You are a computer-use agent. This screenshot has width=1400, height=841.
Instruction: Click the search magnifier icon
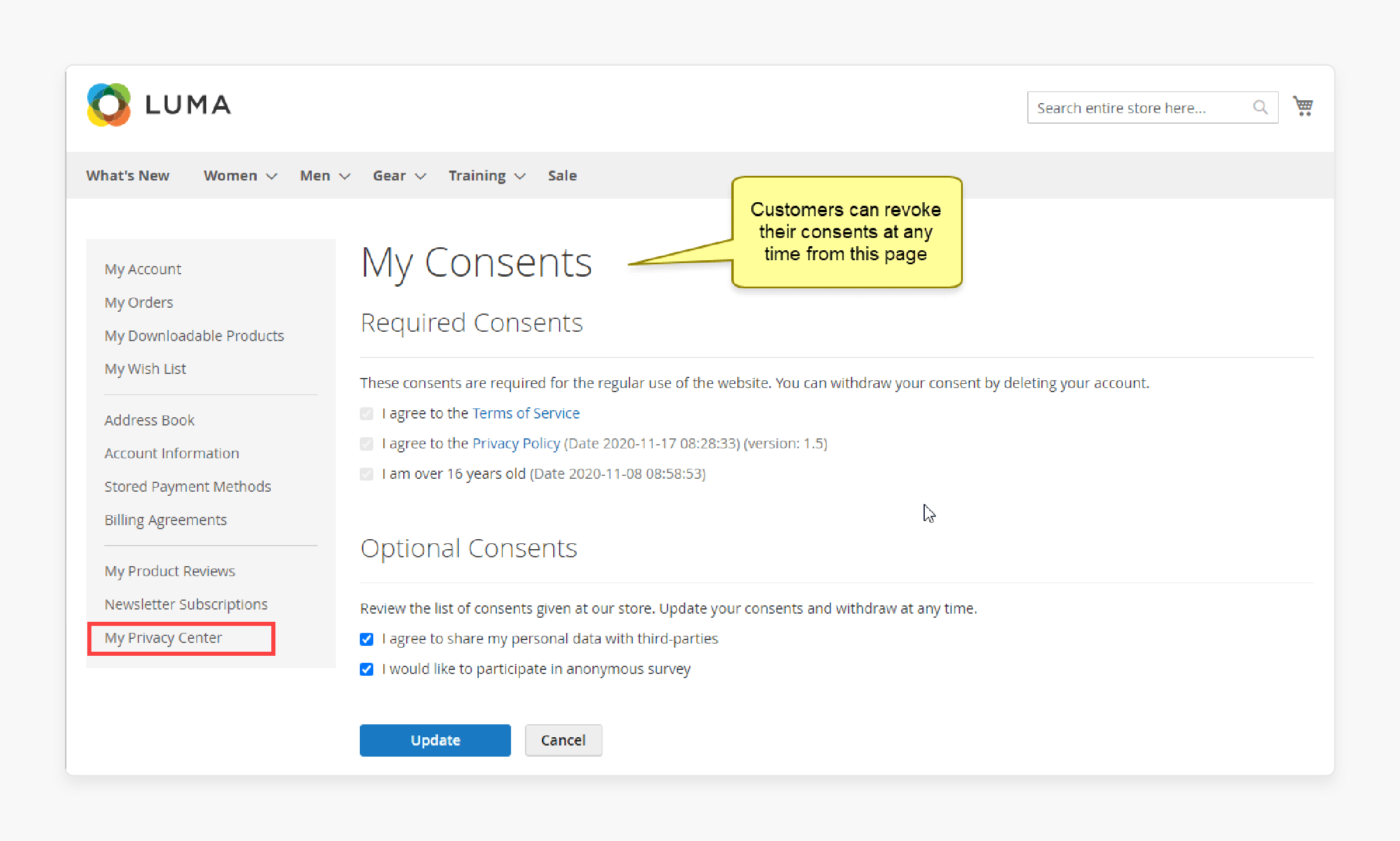(1260, 107)
